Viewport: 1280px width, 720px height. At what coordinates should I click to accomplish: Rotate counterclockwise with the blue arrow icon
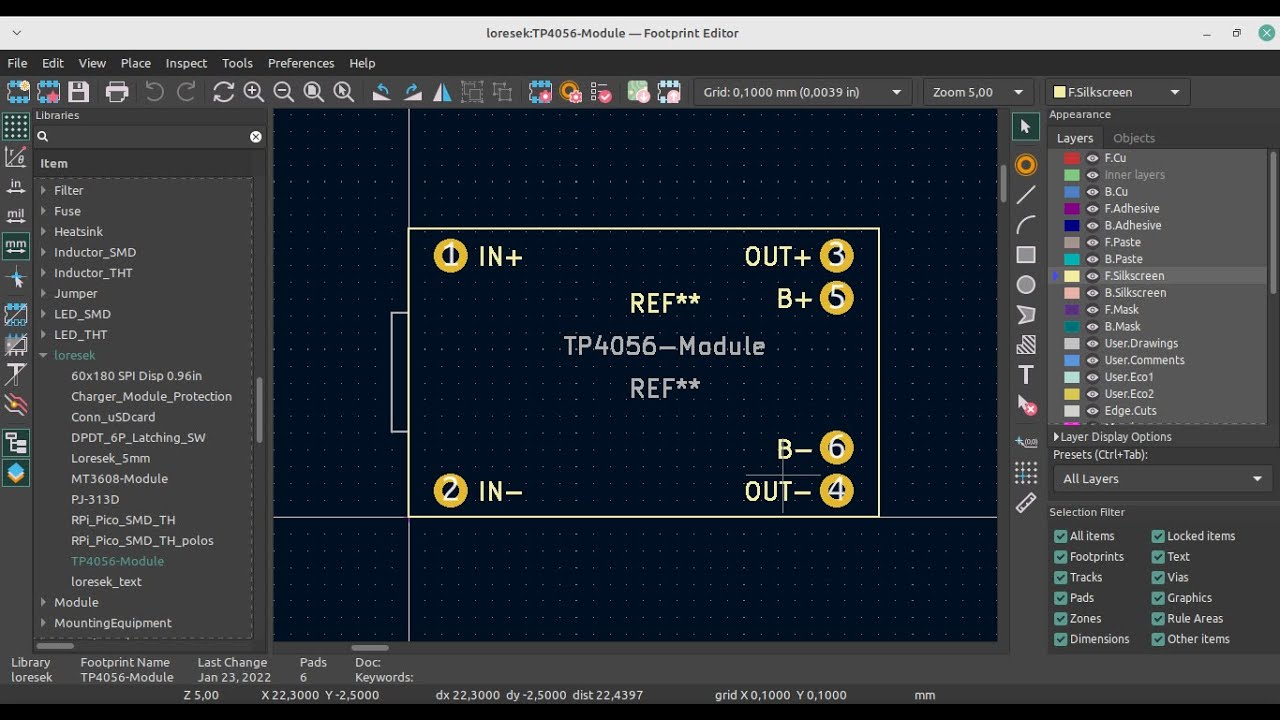pyautogui.click(x=381, y=92)
